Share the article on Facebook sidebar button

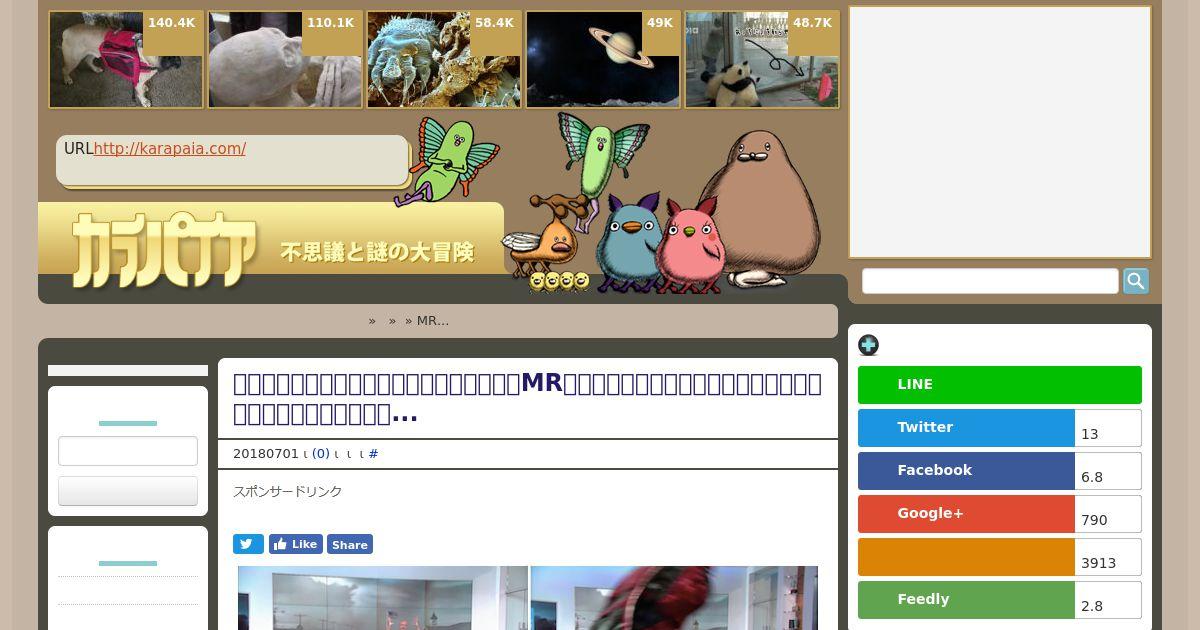(x=966, y=471)
